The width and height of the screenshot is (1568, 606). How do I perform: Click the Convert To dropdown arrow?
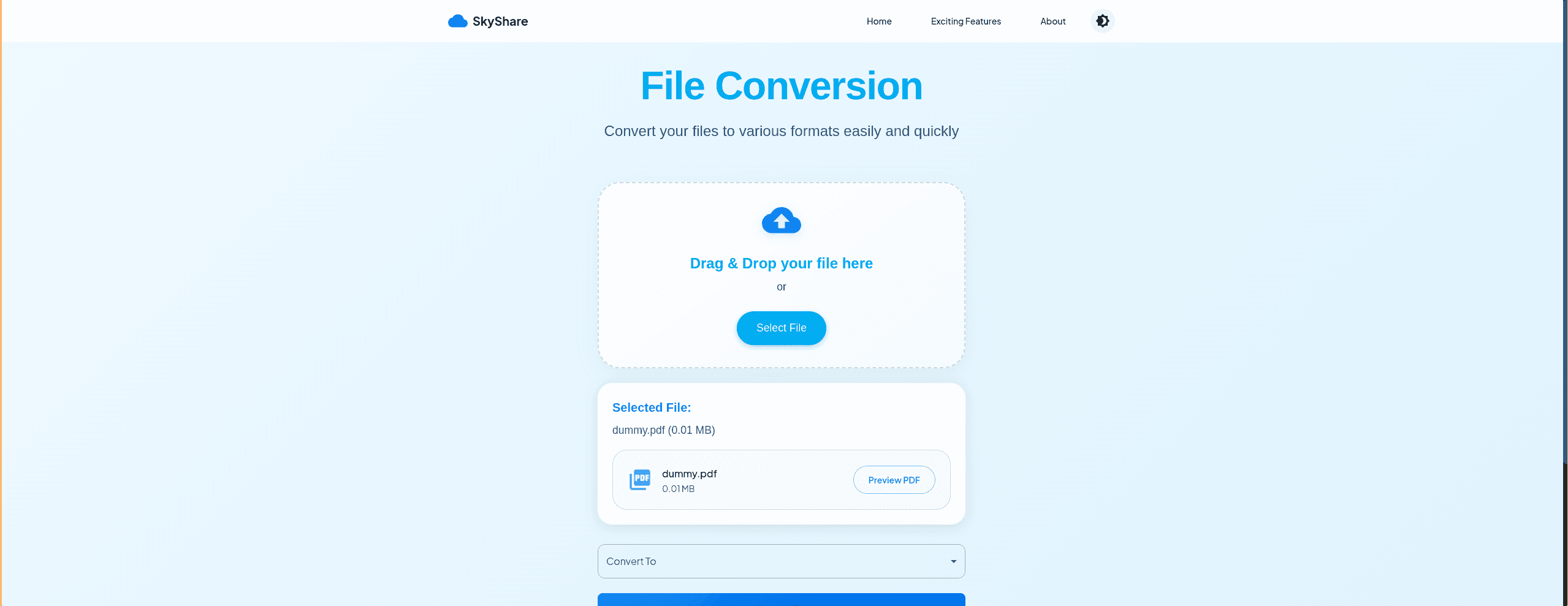[953, 561]
